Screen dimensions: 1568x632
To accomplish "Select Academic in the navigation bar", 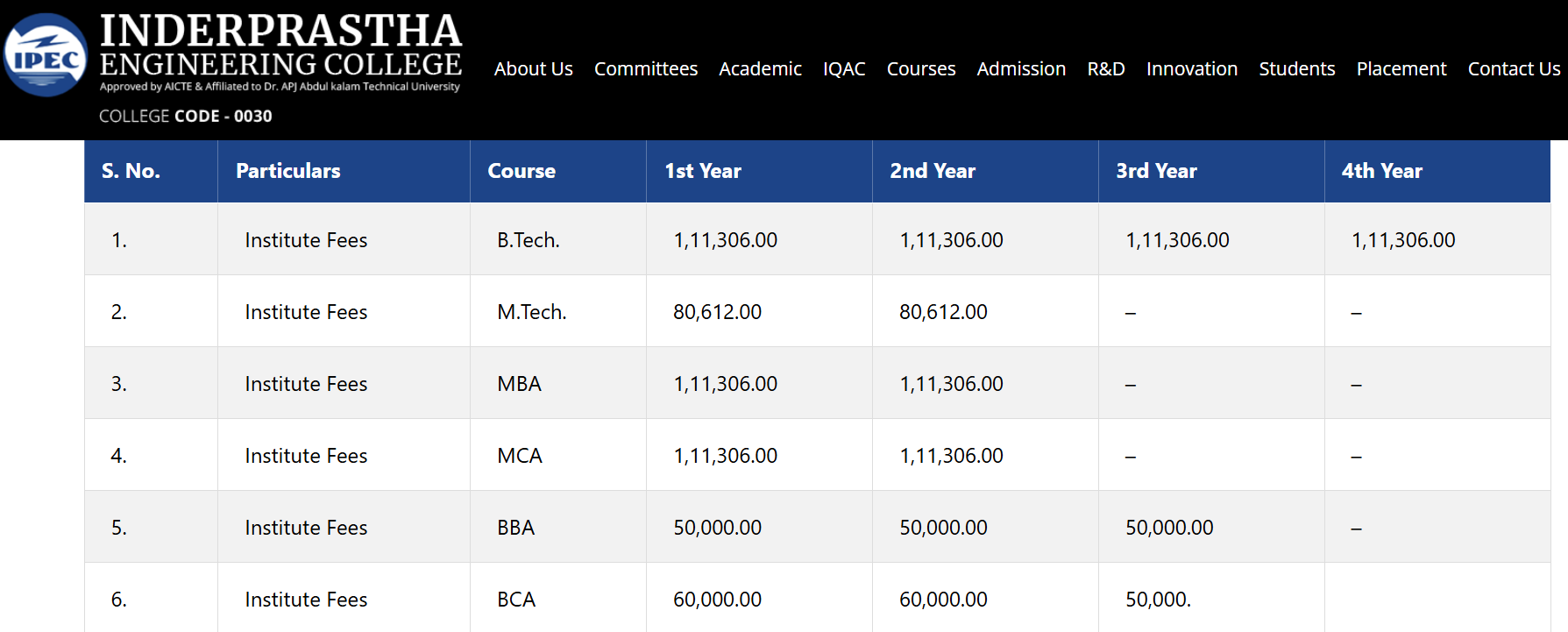I will tap(760, 68).
